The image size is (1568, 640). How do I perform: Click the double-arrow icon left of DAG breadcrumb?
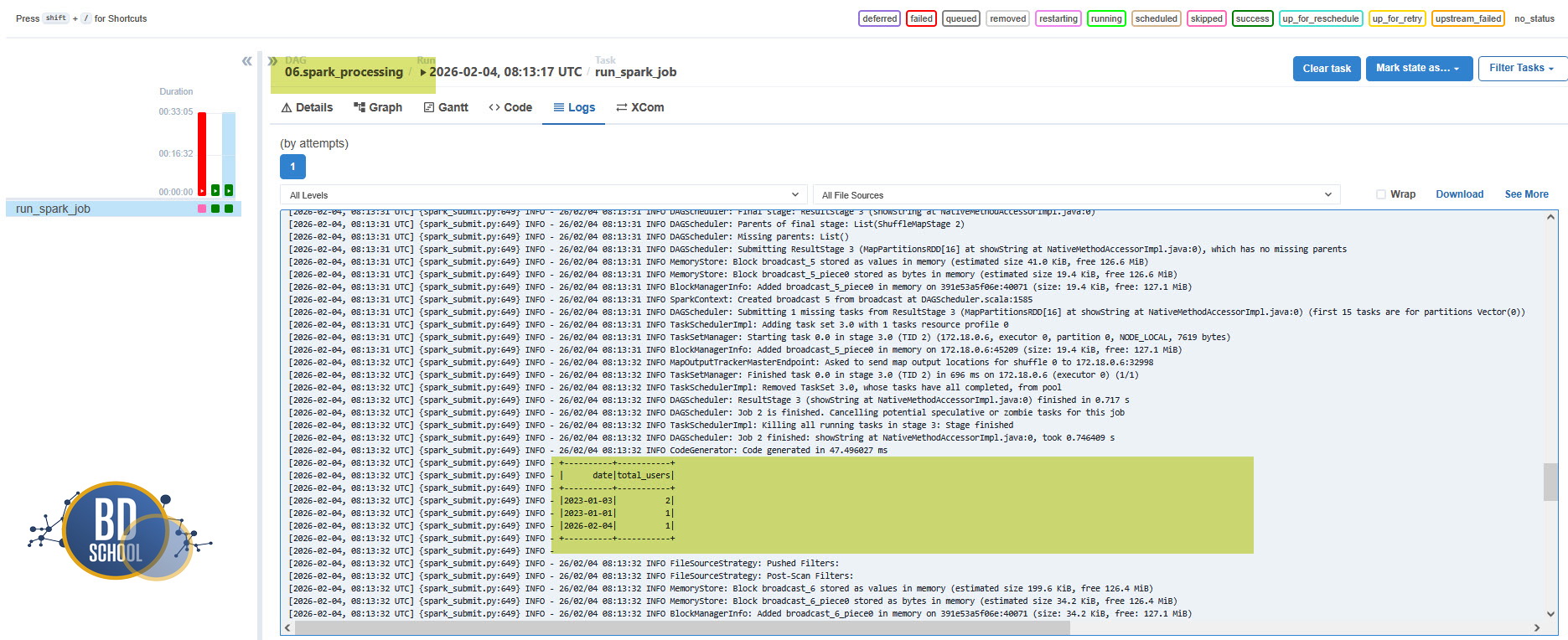272,61
